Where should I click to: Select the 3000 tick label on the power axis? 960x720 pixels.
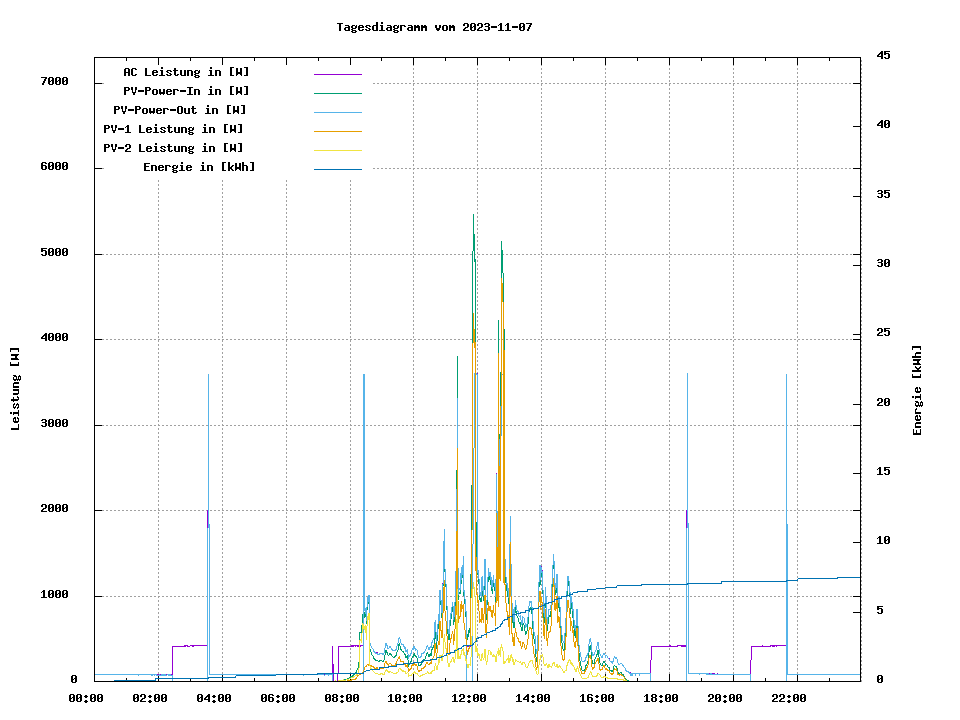[x=54, y=424]
